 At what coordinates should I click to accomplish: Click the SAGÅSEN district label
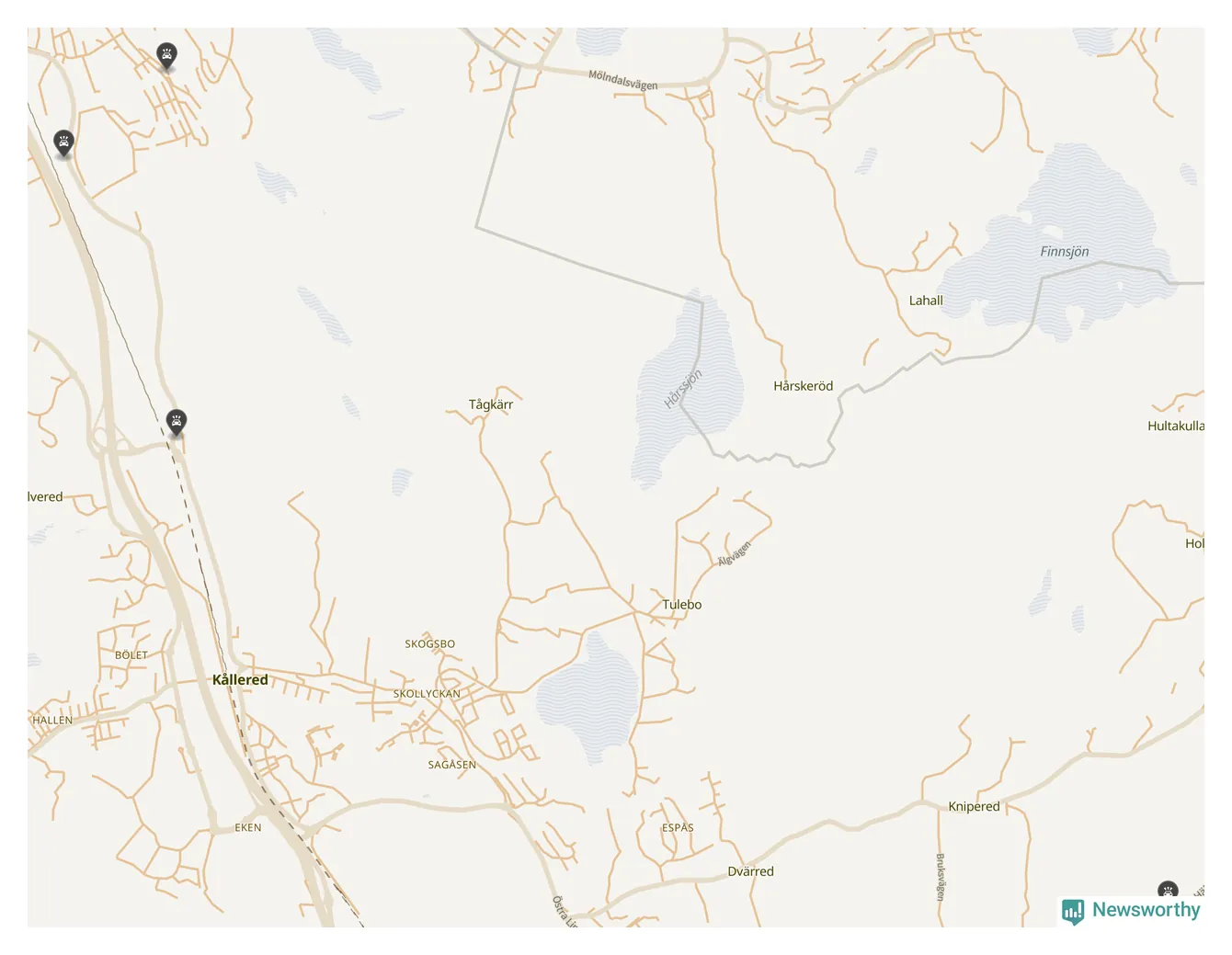[x=452, y=765]
